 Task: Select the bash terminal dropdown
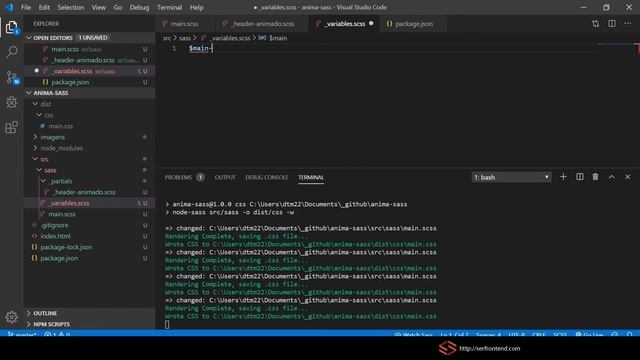[x=511, y=177]
